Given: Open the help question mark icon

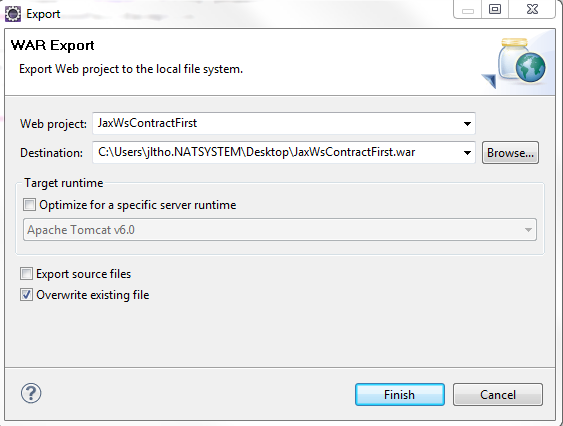Looking at the screenshot, I should point(31,393).
